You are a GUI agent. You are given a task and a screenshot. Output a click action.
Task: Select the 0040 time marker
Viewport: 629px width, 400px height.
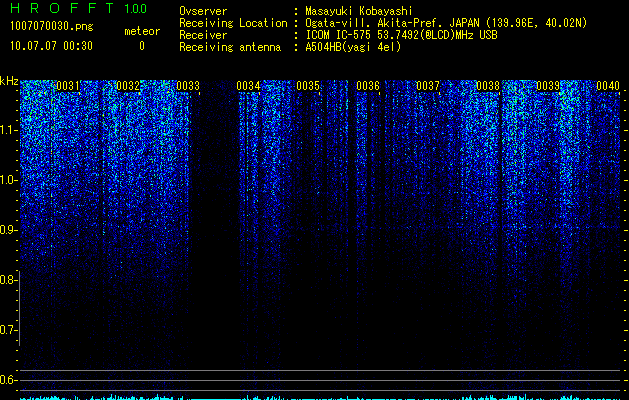(x=608, y=86)
